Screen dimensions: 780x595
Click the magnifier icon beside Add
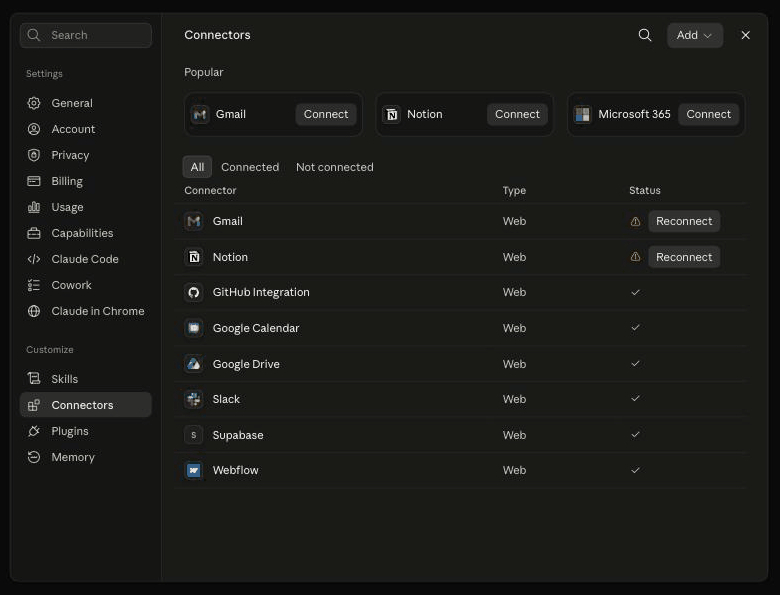(645, 35)
